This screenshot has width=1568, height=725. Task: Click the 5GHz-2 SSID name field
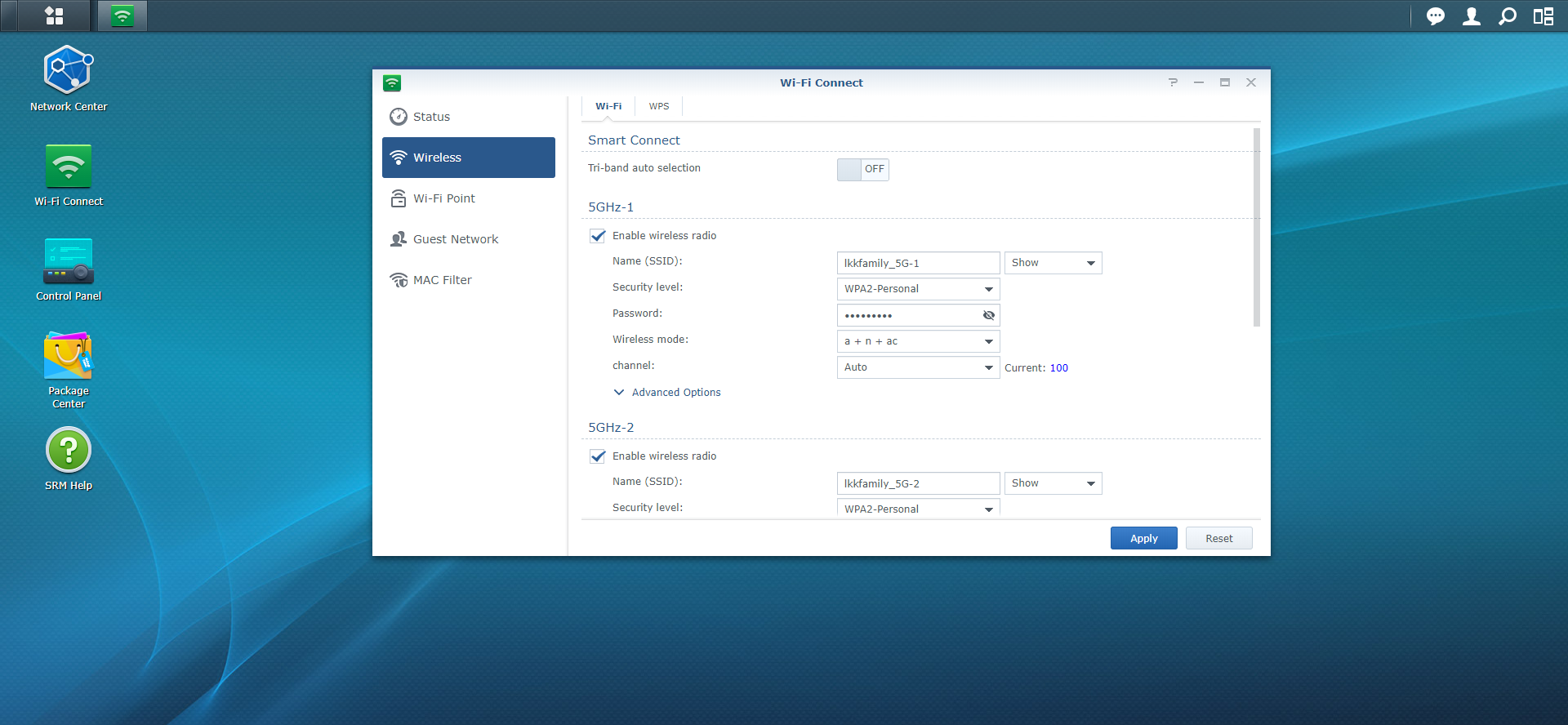coord(919,483)
